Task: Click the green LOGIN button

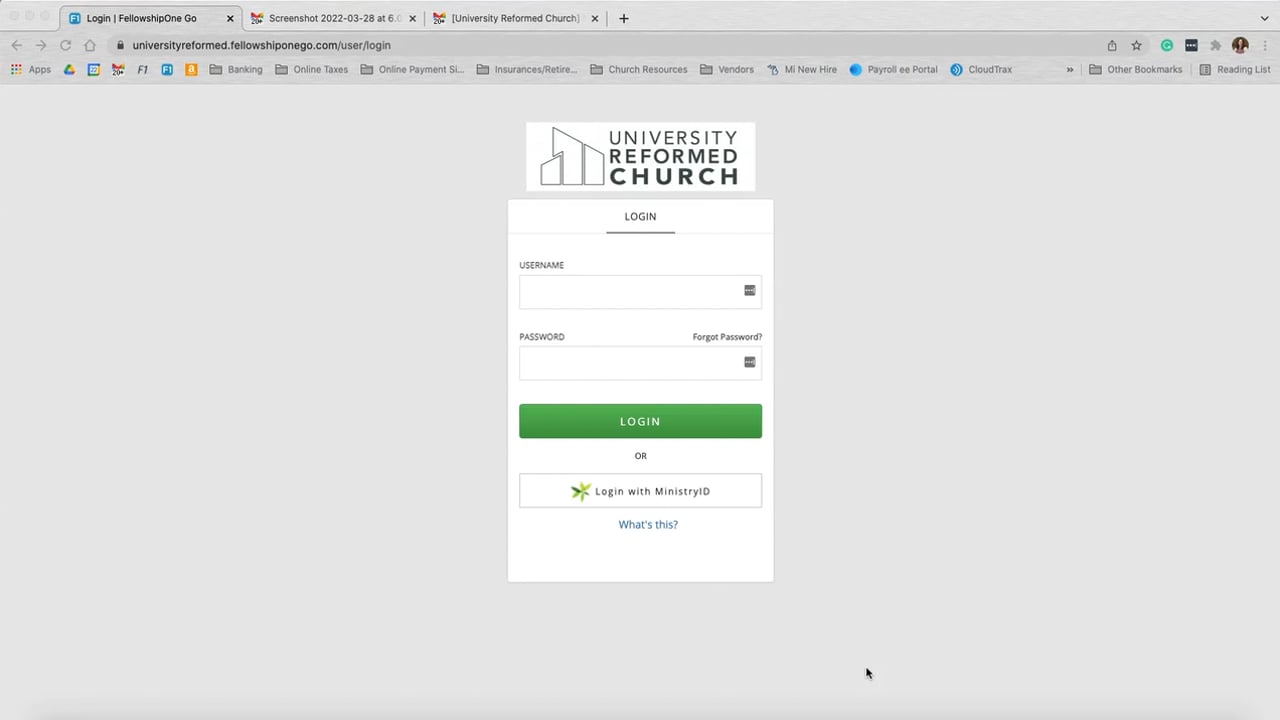Action: (640, 421)
